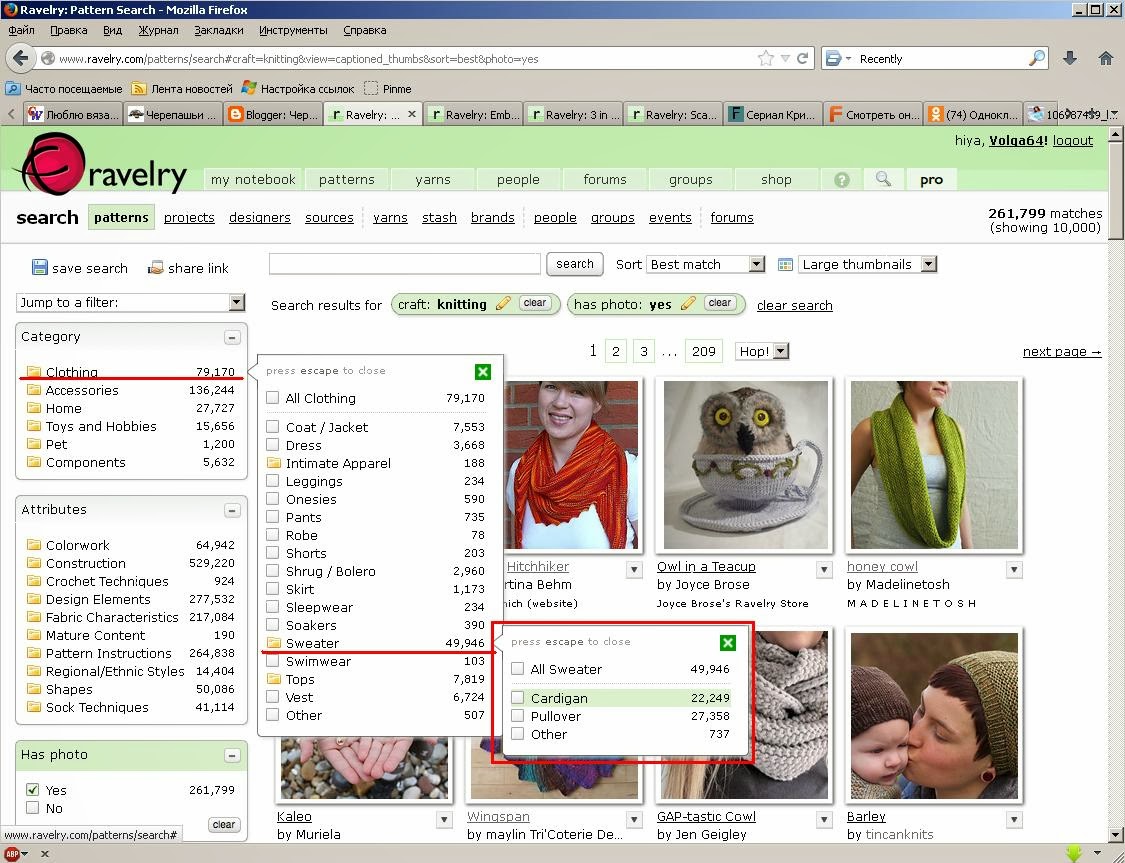Collapse the Attributes panel
Image resolution: width=1125 pixels, height=863 pixels.
(232, 510)
